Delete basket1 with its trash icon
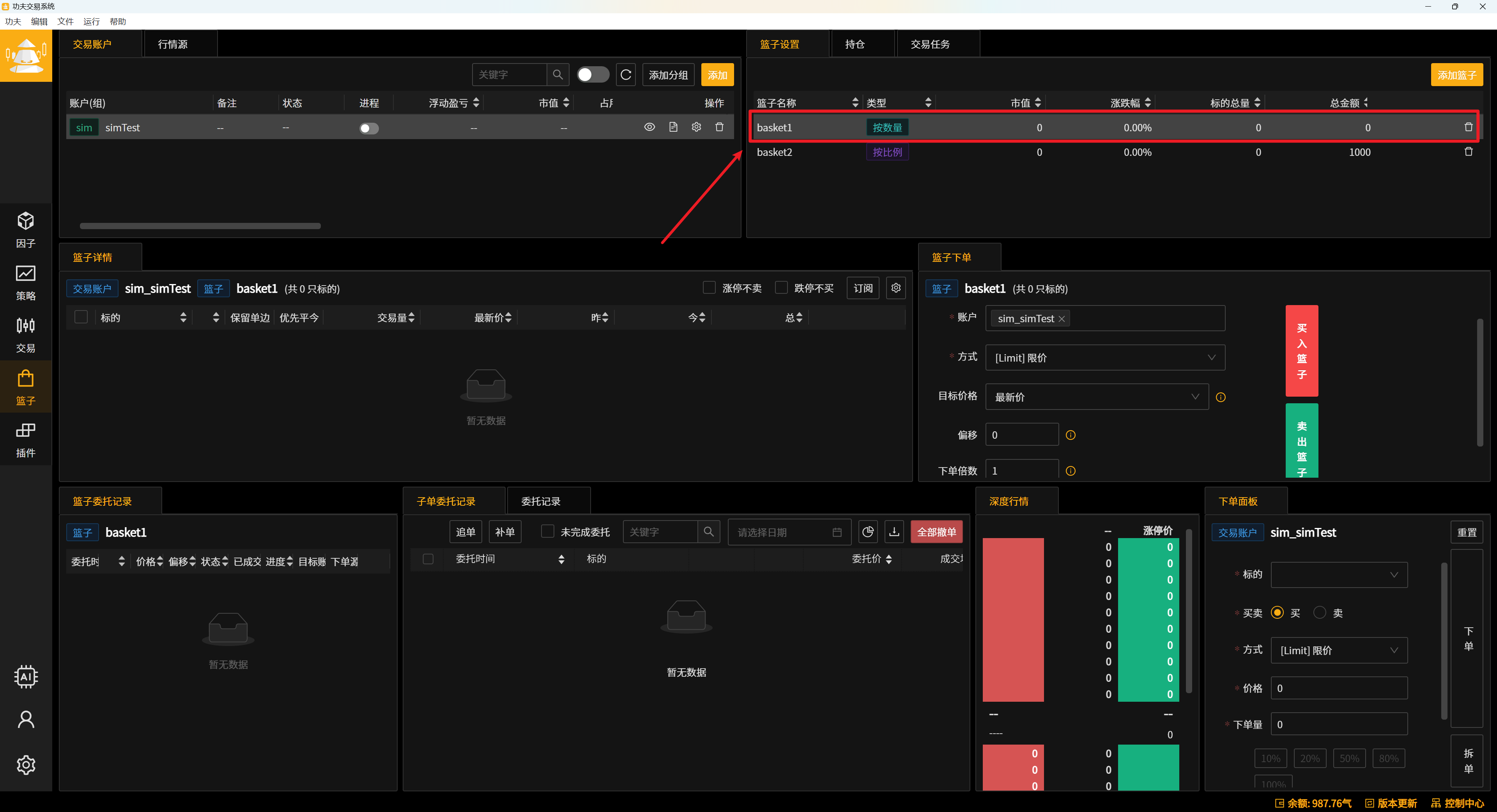This screenshot has width=1497, height=812. tap(1469, 127)
